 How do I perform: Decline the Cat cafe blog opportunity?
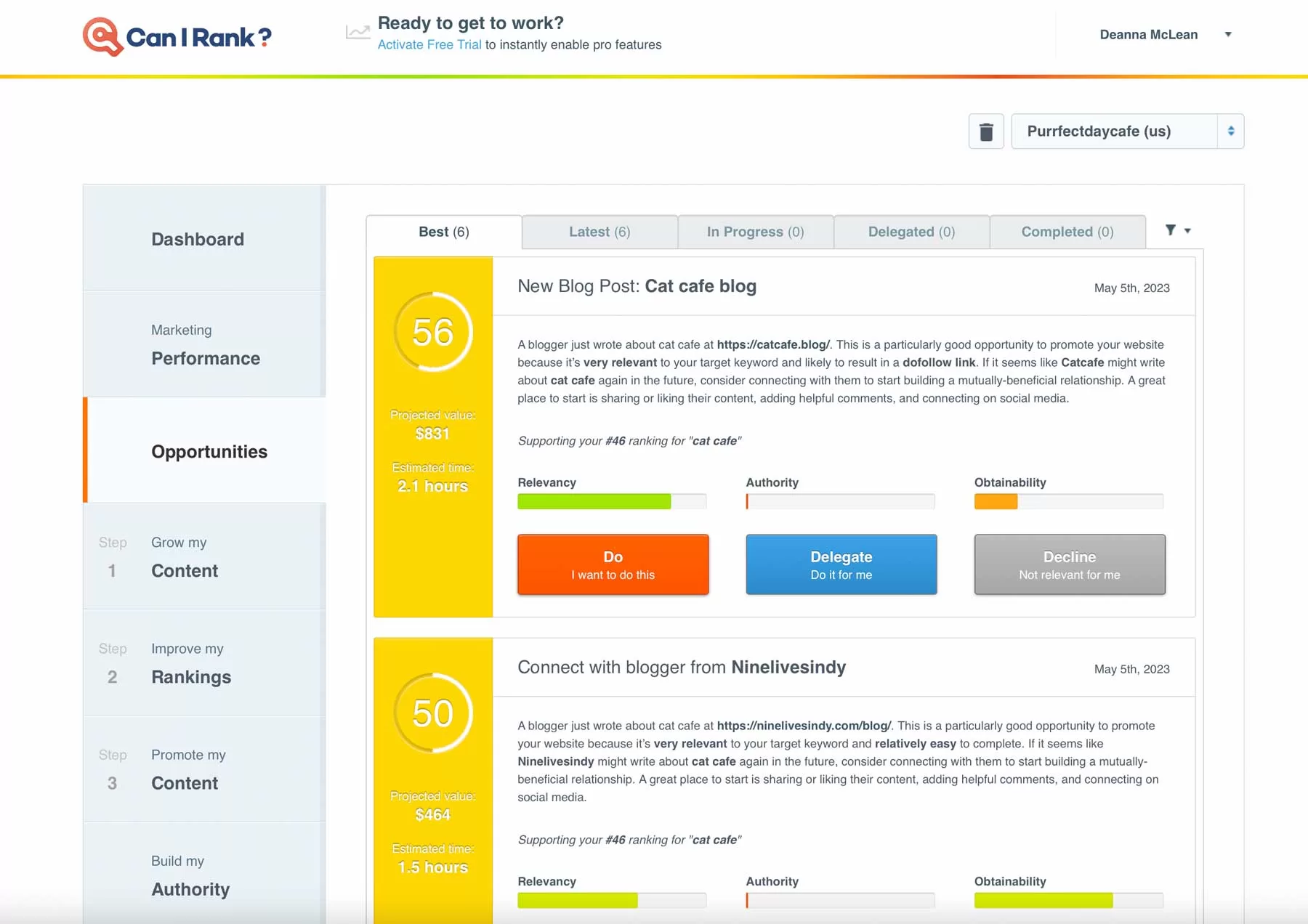click(x=1069, y=564)
